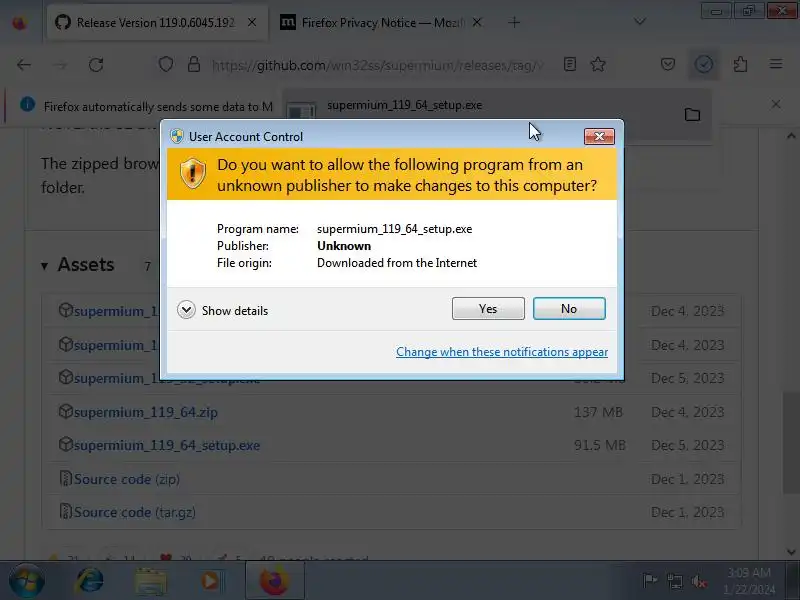Click muted volume tray icon
The width and height of the screenshot is (800, 600).
[x=698, y=581]
